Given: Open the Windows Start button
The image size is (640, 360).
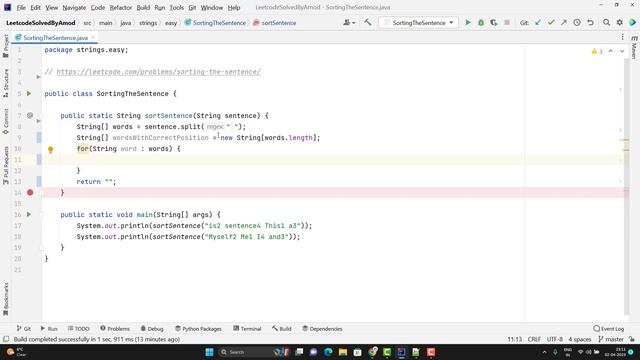Looking at the screenshot, I should (209, 352).
